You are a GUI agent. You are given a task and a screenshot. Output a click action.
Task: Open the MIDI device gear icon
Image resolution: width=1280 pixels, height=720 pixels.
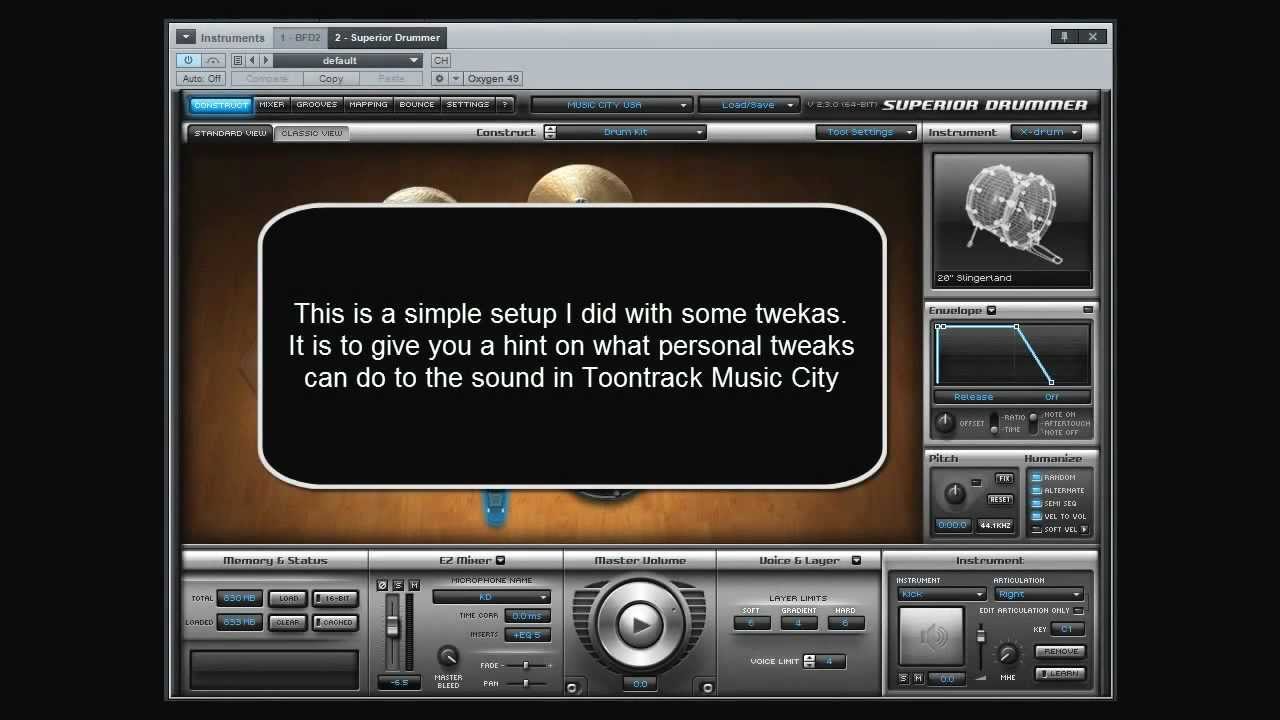[x=439, y=78]
